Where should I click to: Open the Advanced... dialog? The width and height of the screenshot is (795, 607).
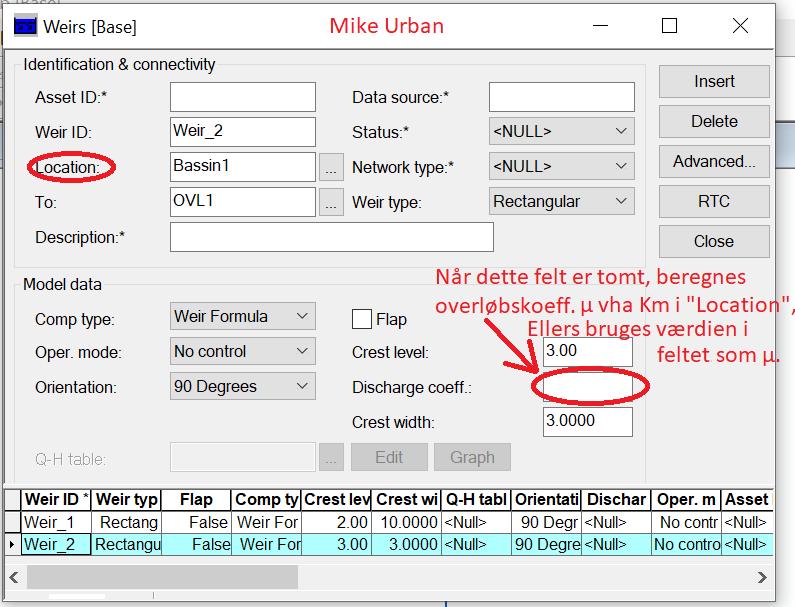pyautogui.click(x=714, y=161)
